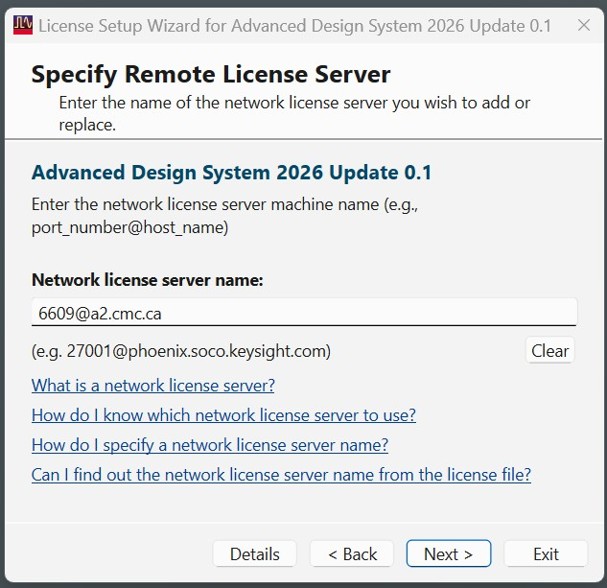
Task: Open 'How do I know which network license server to use?'
Action: click(224, 415)
